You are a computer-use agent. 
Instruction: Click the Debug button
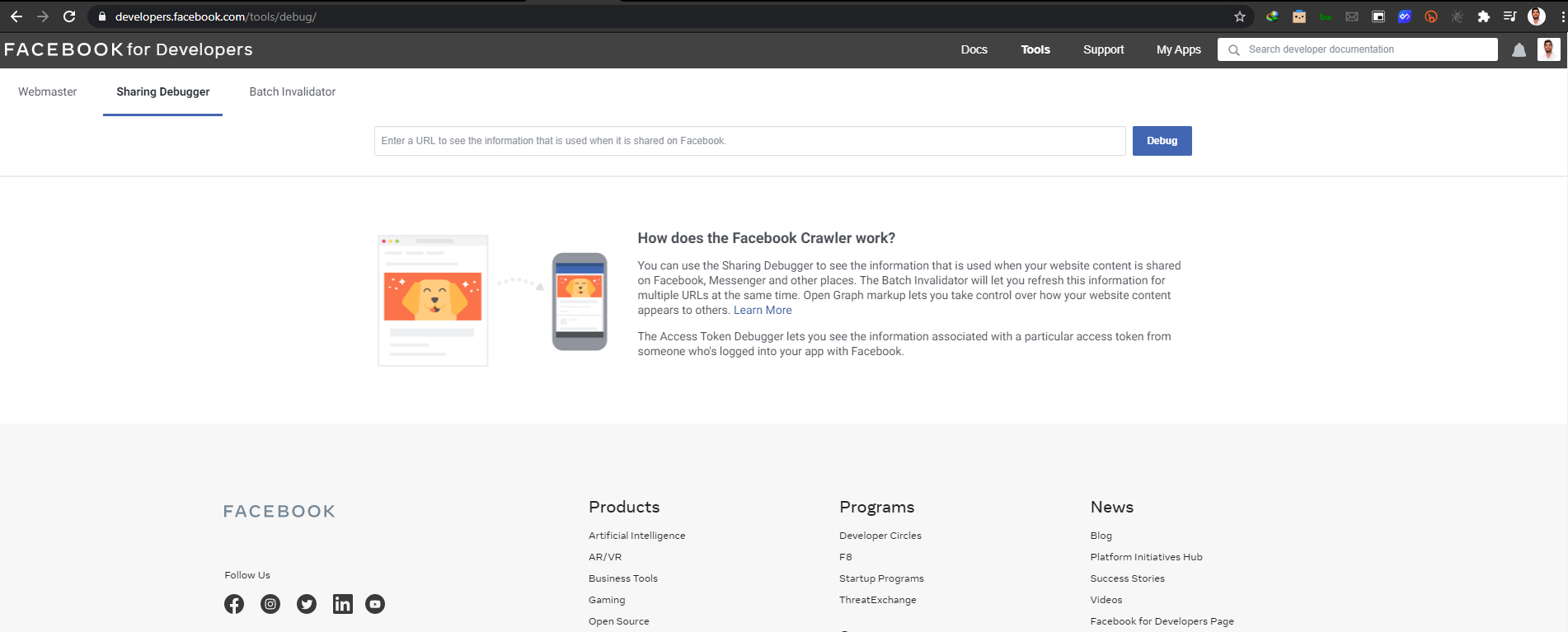tap(1162, 141)
